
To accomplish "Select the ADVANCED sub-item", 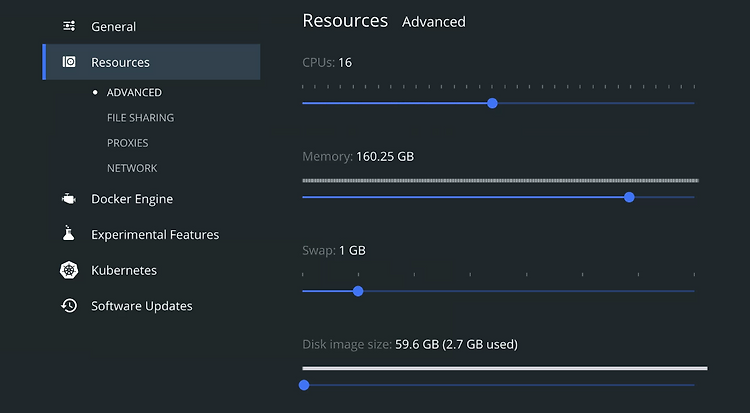I will (134, 92).
